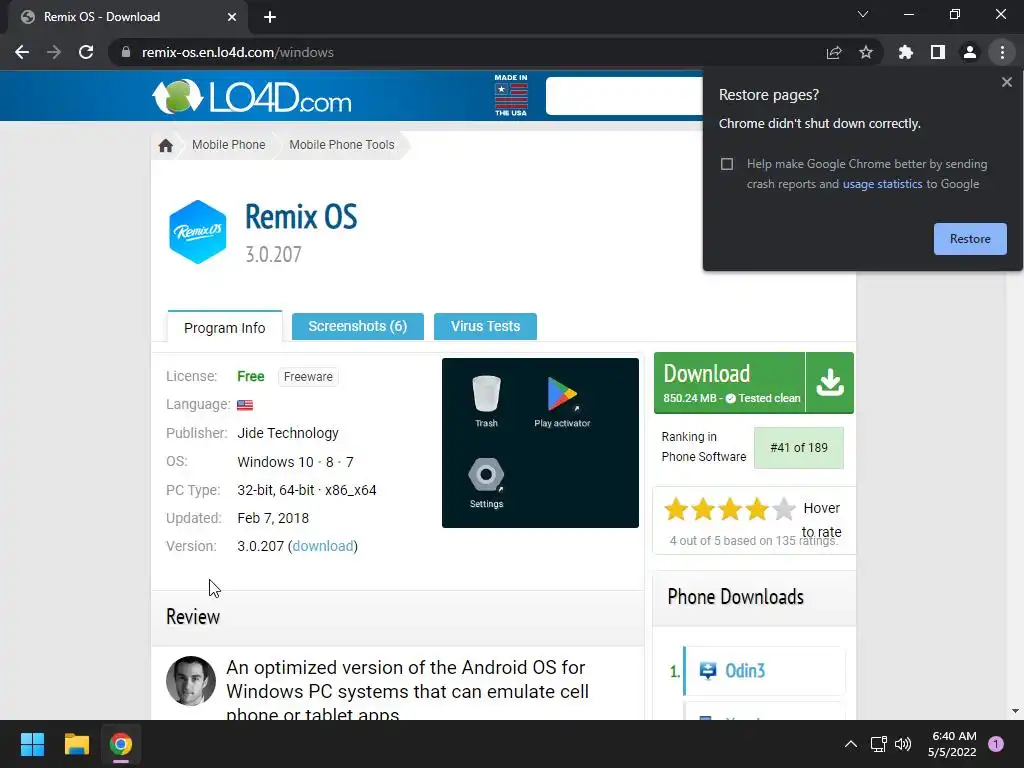Rate with the first gold star
The height and width of the screenshot is (768, 1024).
click(x=677, y=509)
